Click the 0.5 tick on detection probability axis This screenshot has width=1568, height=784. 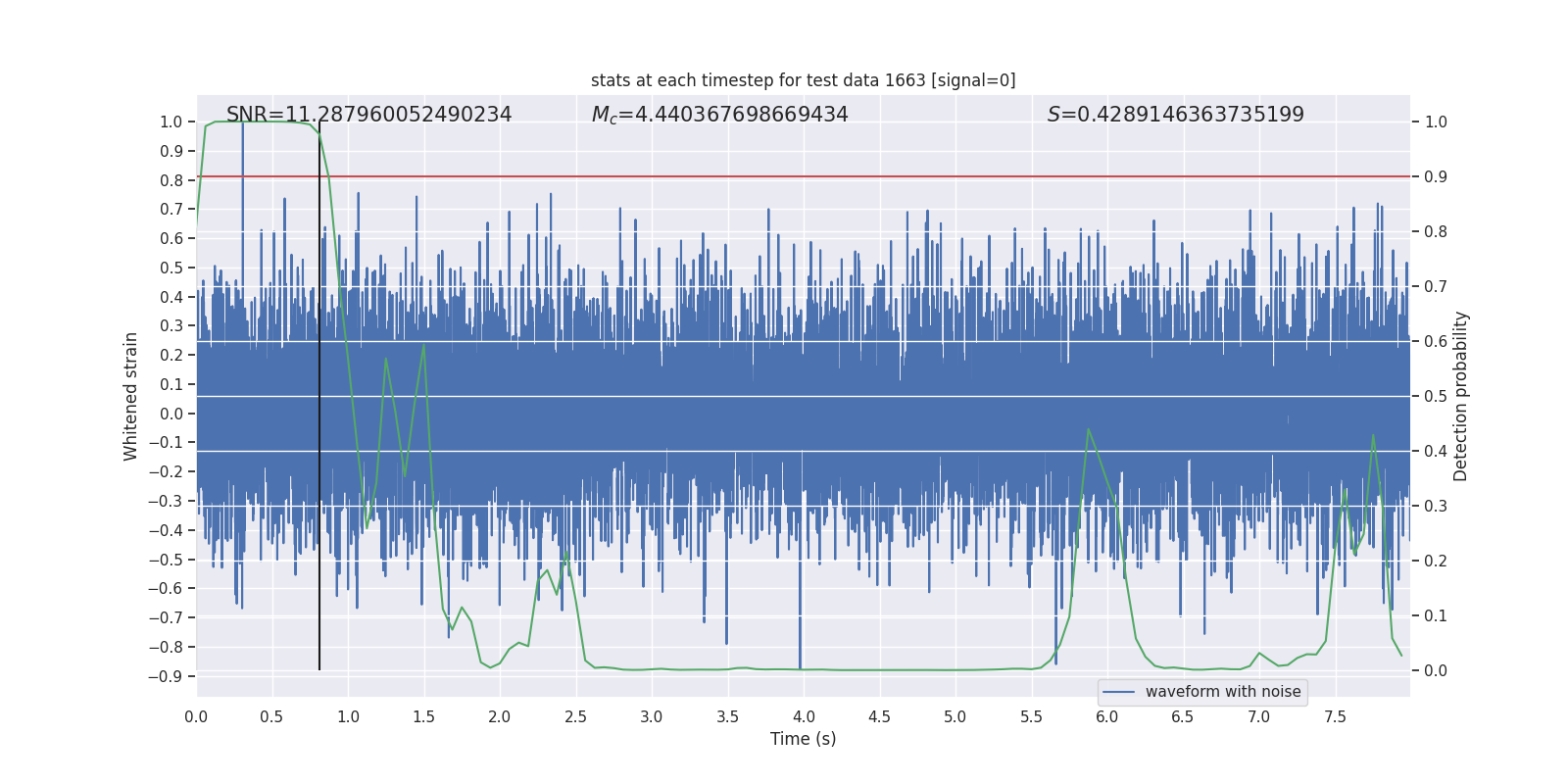point(1436,397)
